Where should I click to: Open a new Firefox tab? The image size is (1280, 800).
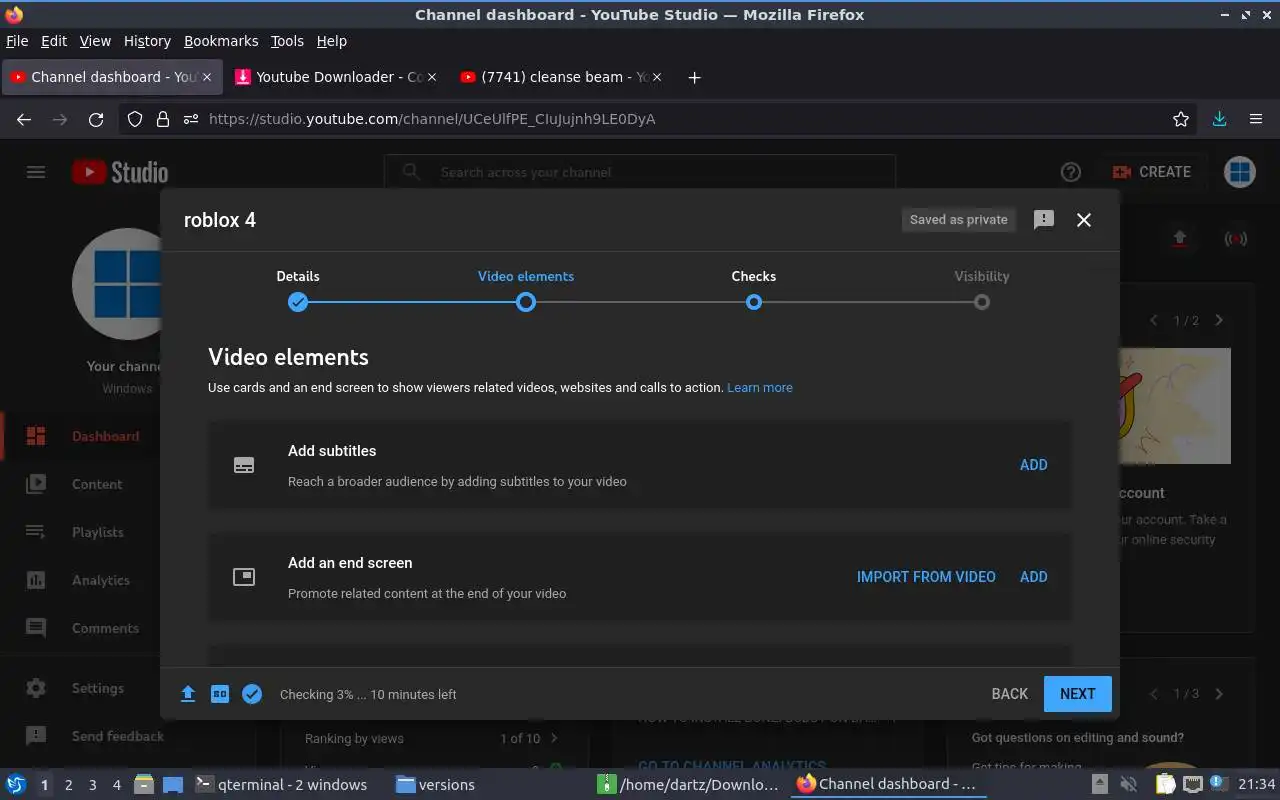click(x=694, y=77)
